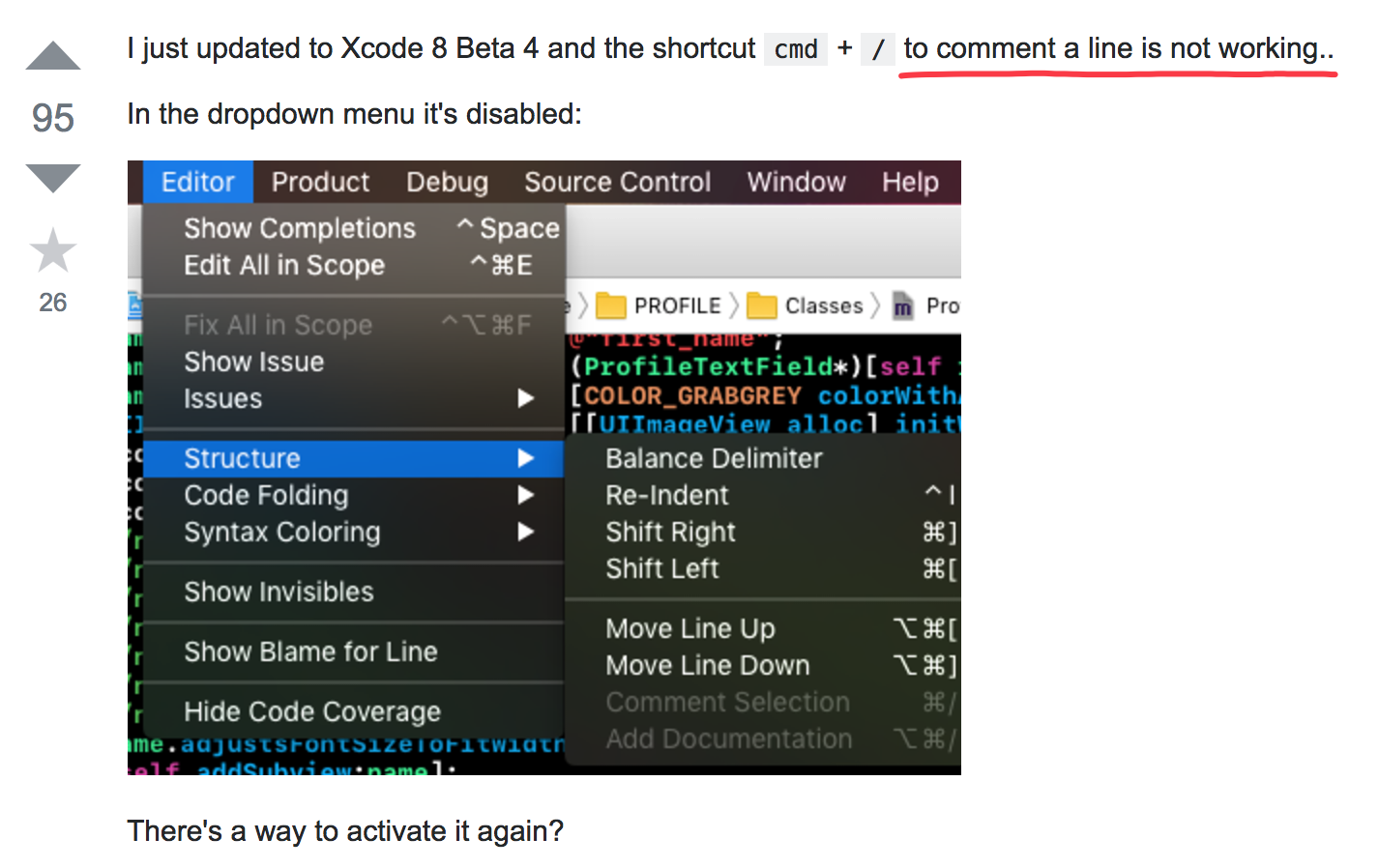Expand the Code Folding submenu

click(354, 495)
